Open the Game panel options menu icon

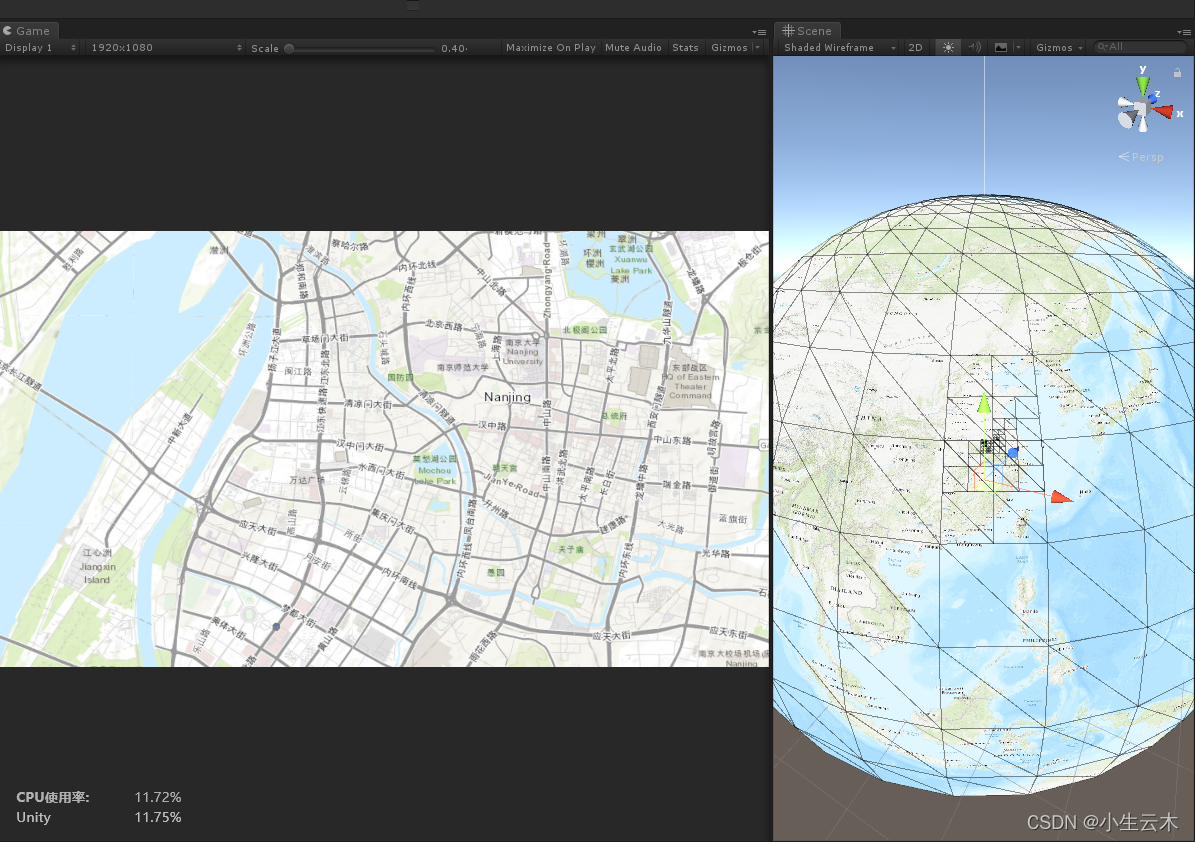tap(759, 32)
